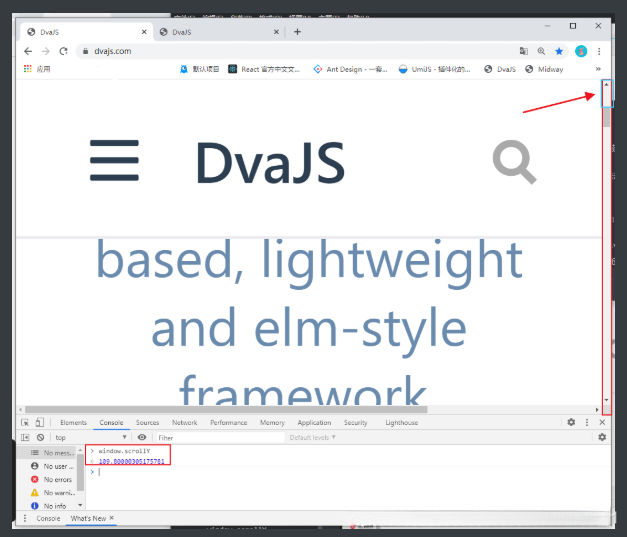Switch to the Security panel
Screen dimensions: 627x537
[355, 423]
